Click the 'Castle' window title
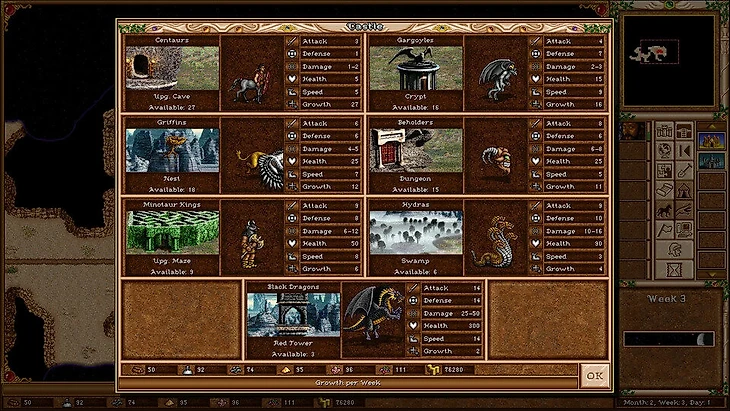The width and height of the screenshot is (730, 411). 365,27
